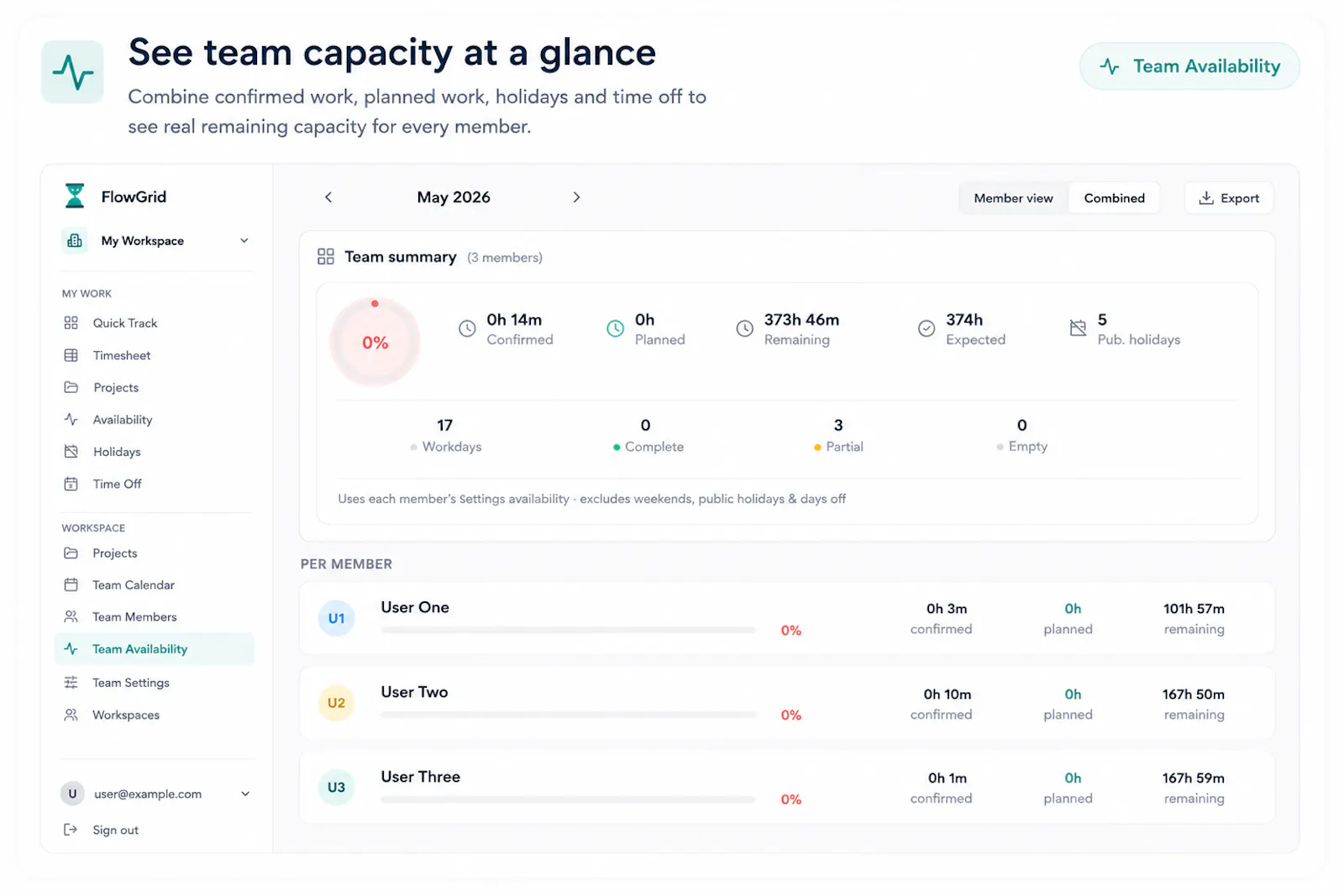Click the FlowGrid hourglass logo
Screen dimensions: 1344x896
pos(75,196)
